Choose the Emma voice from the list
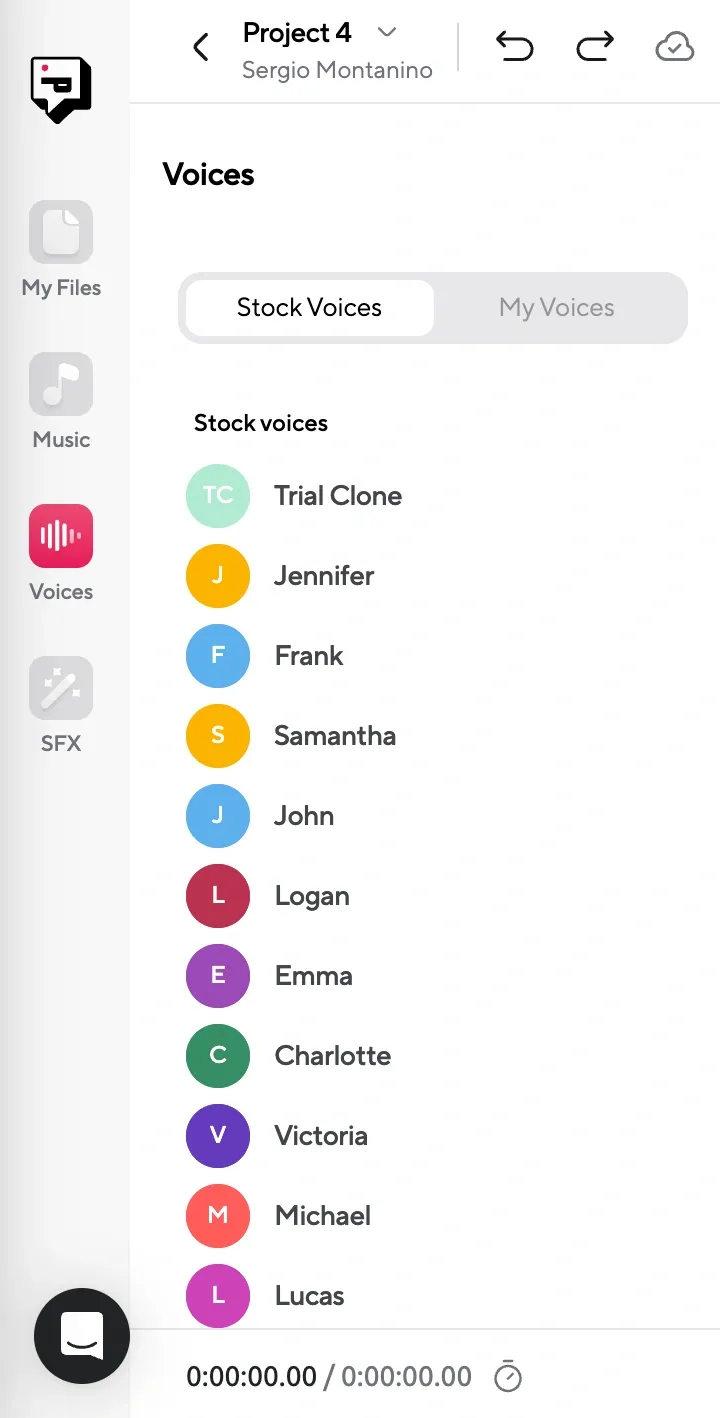720x1418 pixels. click(x=313, y=976)
